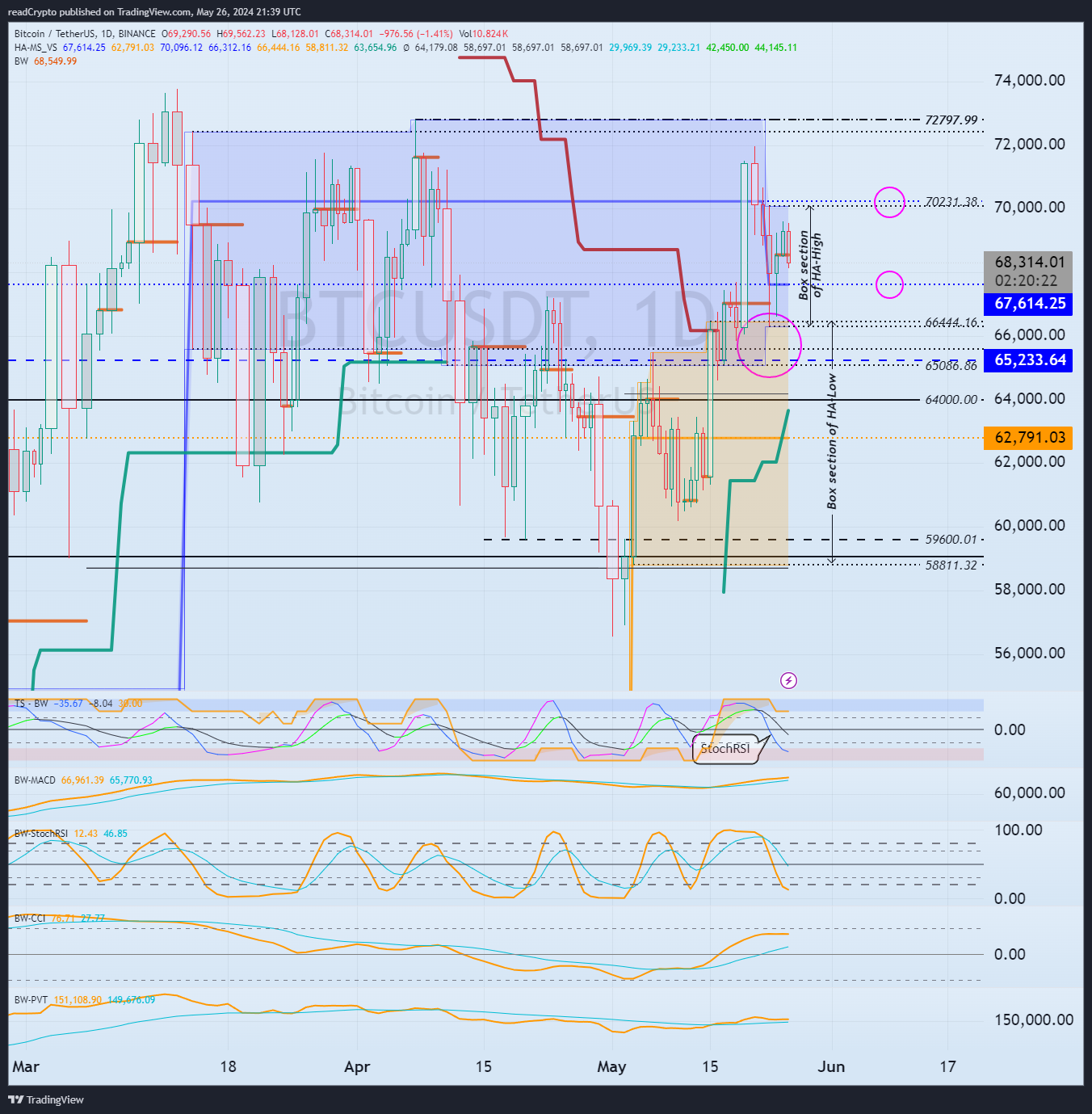Select the 58811.32 dotted line label

tap(951, 565)
